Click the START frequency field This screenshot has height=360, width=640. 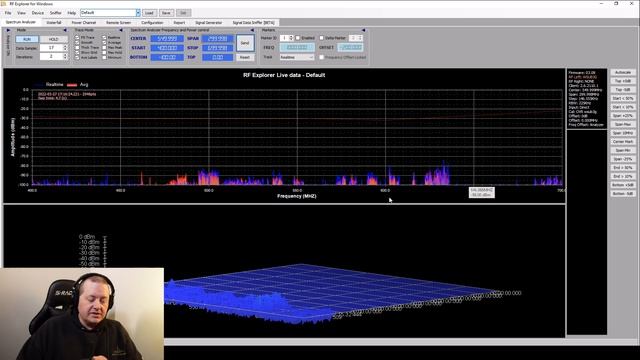[167, 48]
